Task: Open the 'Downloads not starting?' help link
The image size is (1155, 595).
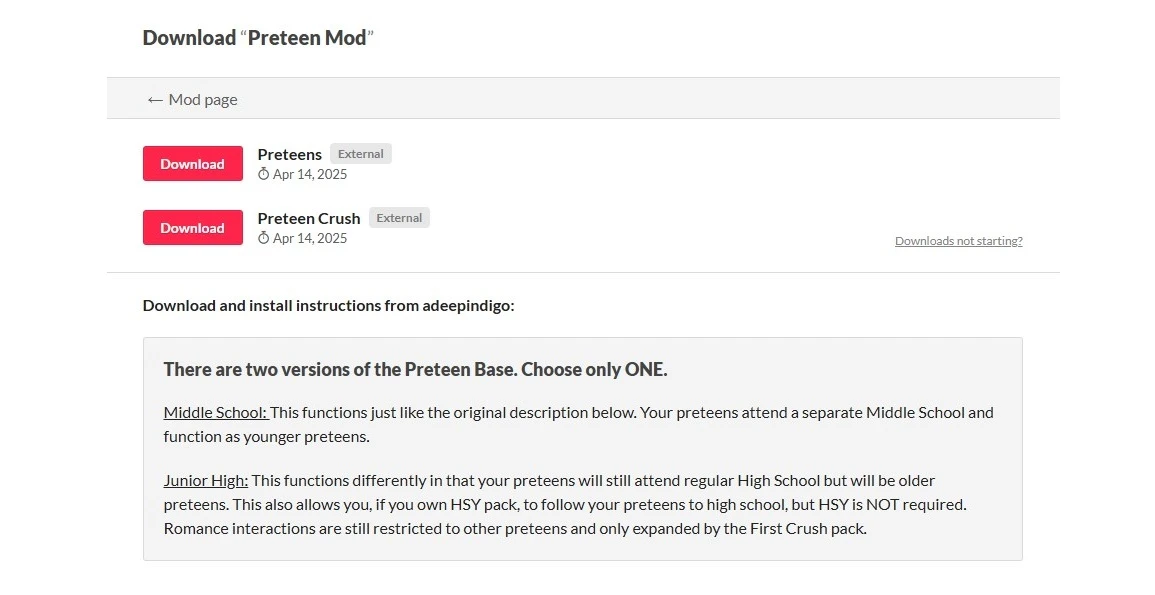Action: [958, 241]
